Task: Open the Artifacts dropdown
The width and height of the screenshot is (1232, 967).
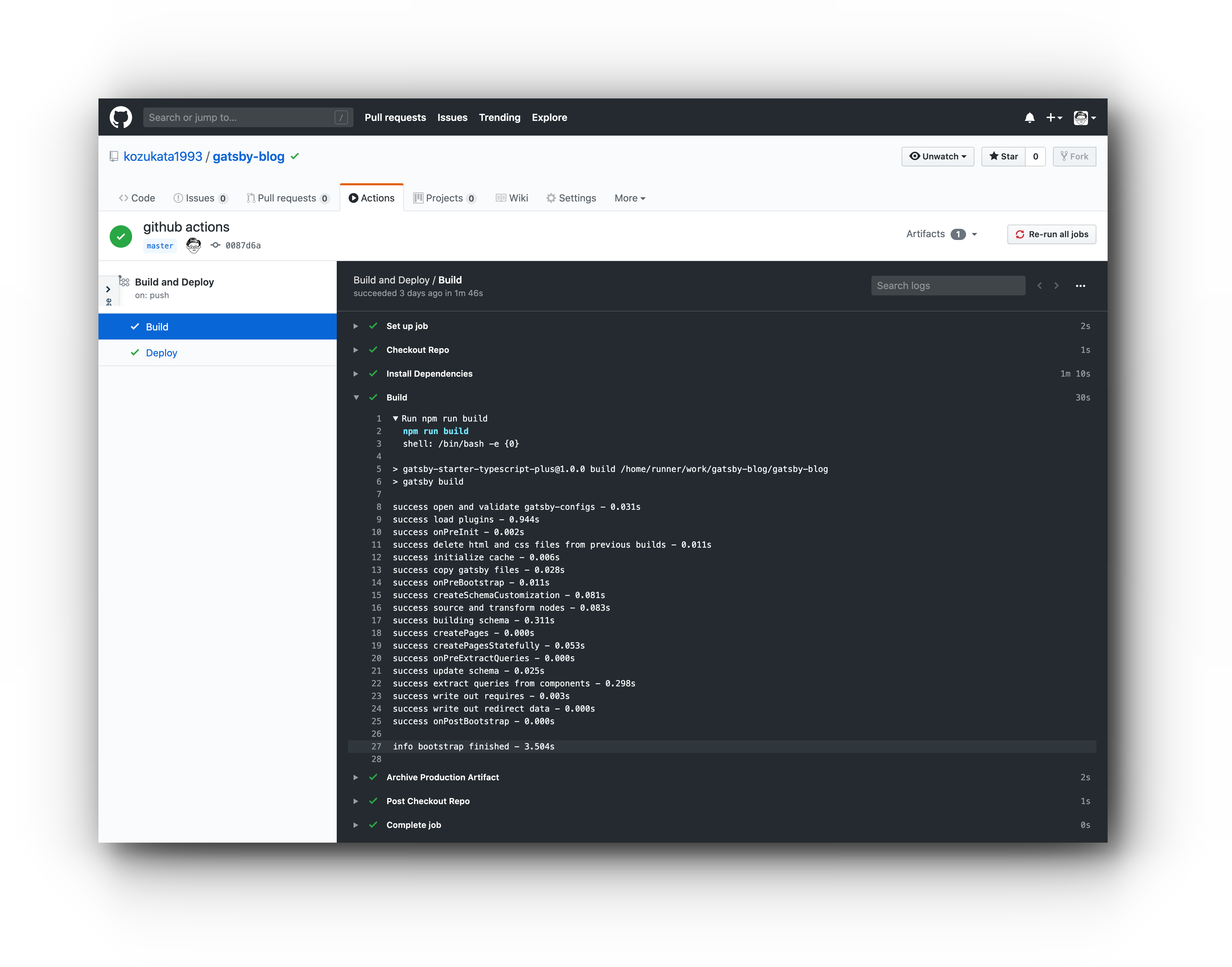Action: click(941, 234)
